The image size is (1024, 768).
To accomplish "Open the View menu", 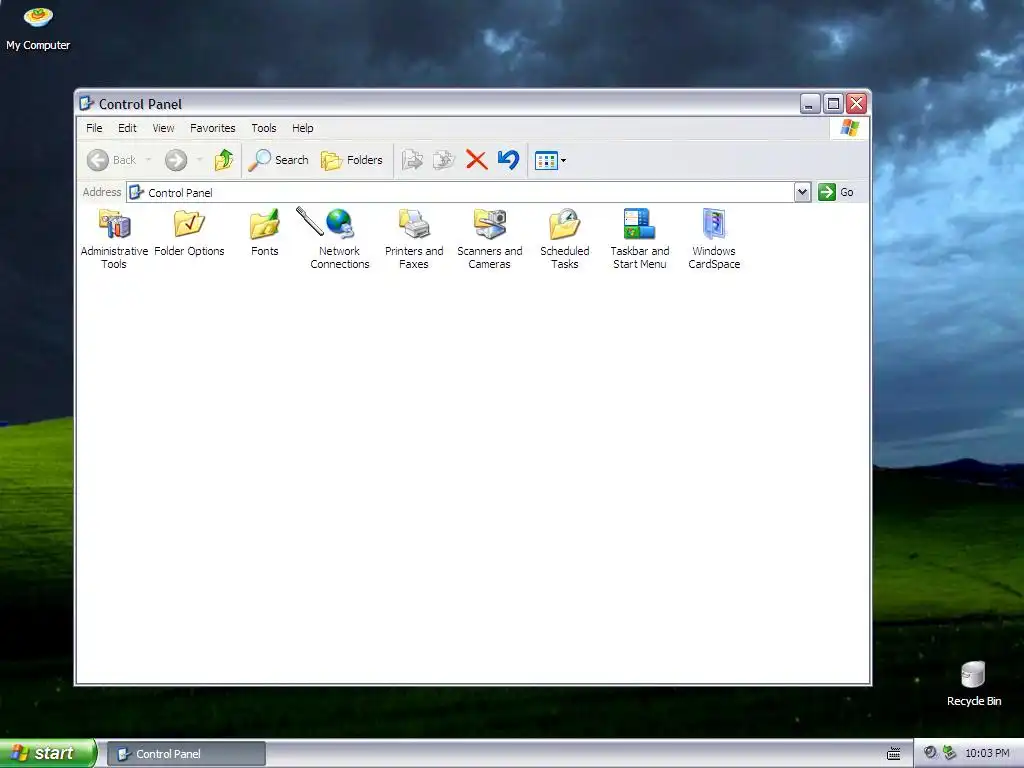I will [x=163, y=128].
